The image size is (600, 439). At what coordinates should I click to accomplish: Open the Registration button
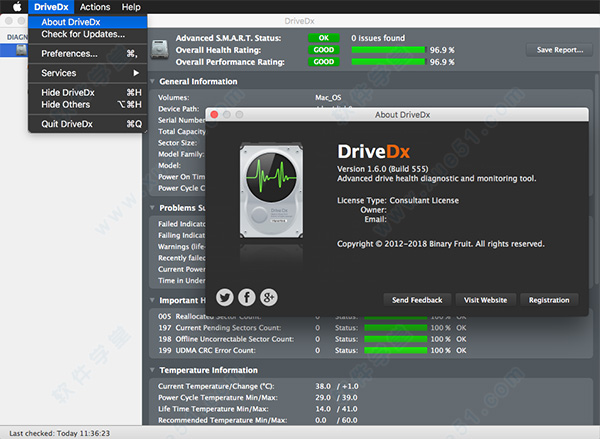pos(549,300)
